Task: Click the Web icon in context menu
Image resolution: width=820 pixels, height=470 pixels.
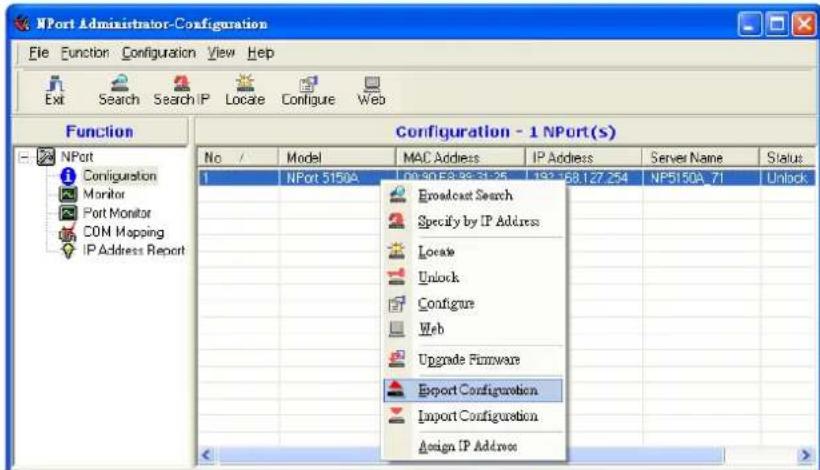Action: tap(397, 329)
